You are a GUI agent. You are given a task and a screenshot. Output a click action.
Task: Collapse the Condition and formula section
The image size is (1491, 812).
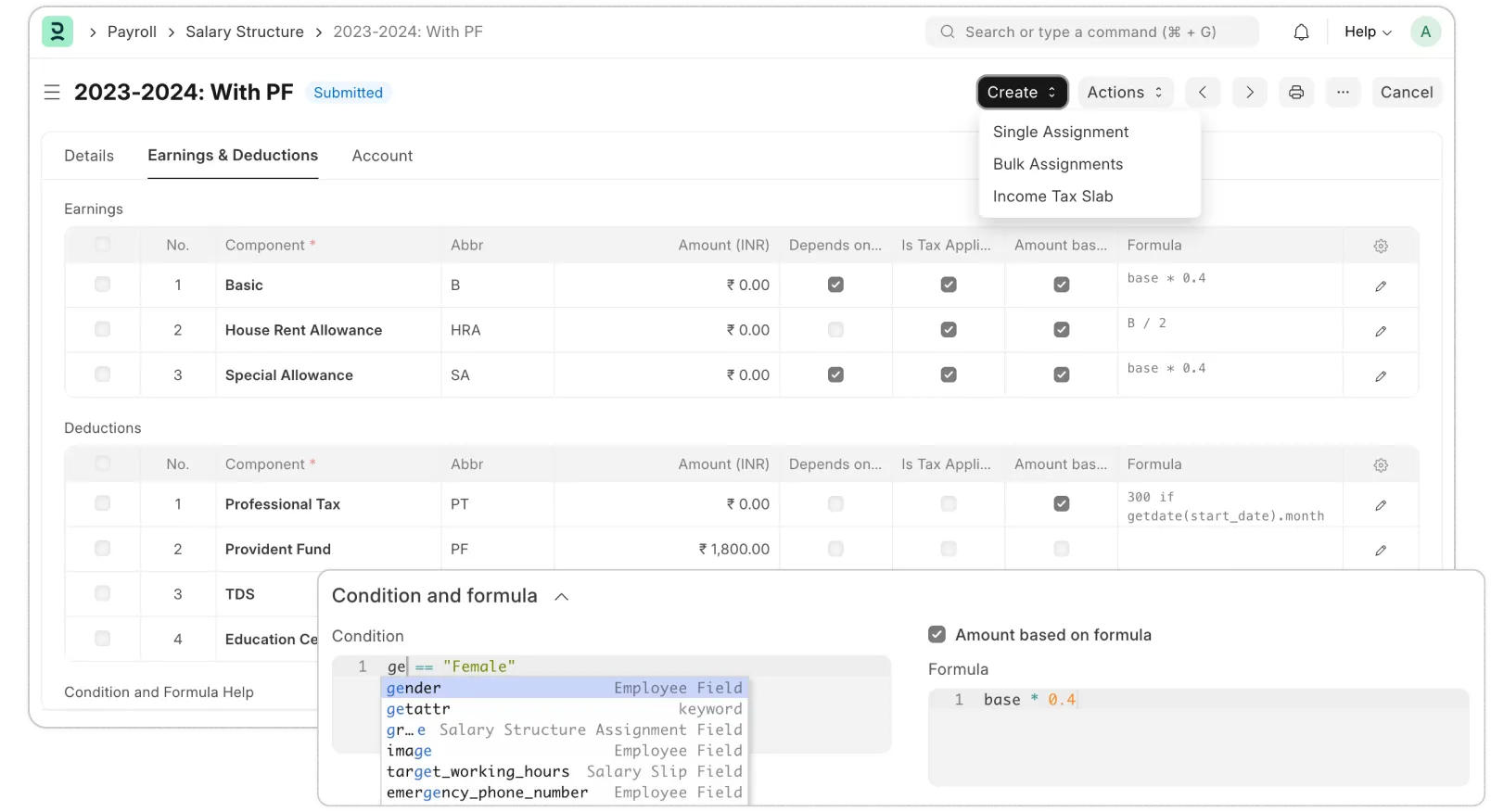tap(561, 597)
